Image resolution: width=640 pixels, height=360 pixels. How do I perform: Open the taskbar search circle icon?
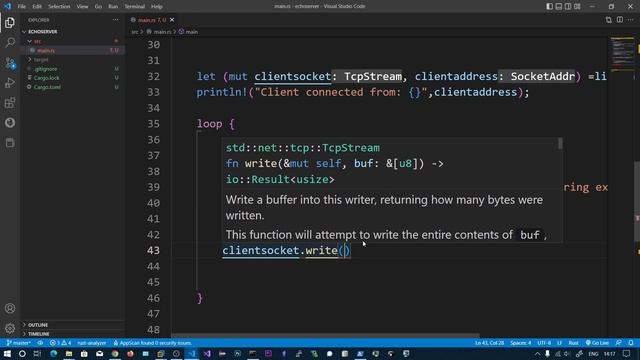22,353
